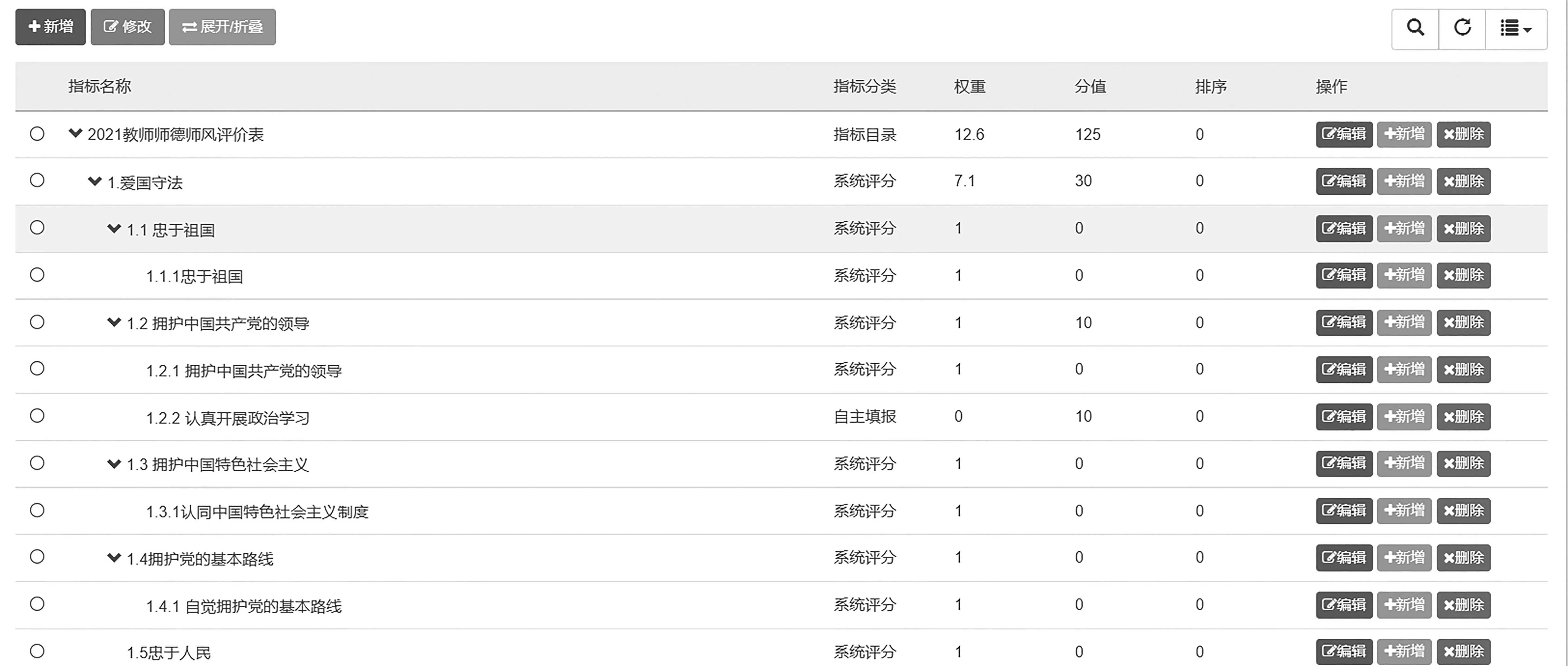Click the 指标名称 column header
Viewport: 1568px width, 666px height.
pos(100,86)
